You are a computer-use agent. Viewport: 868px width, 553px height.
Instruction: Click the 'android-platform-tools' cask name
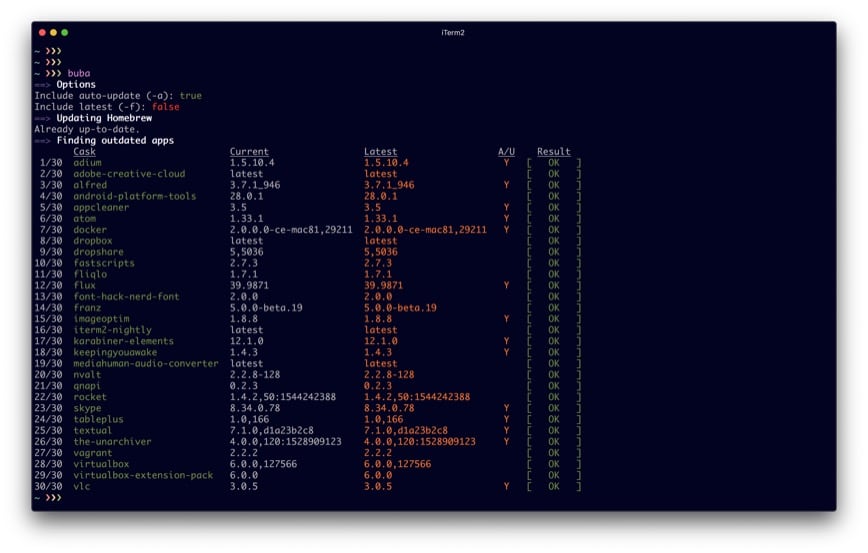pos(135,196)
